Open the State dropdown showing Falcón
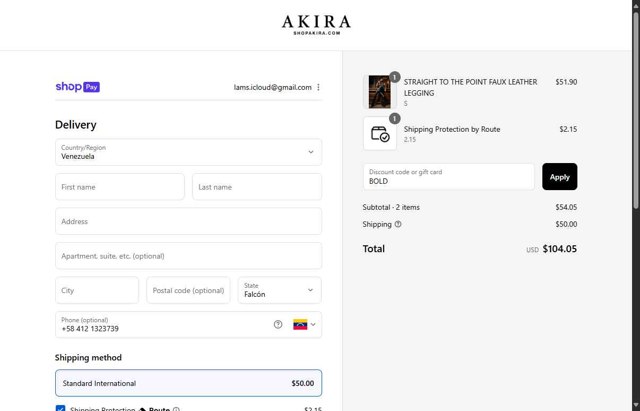Image resolution: width=640 pixels, height=411 pixels. 280,290
